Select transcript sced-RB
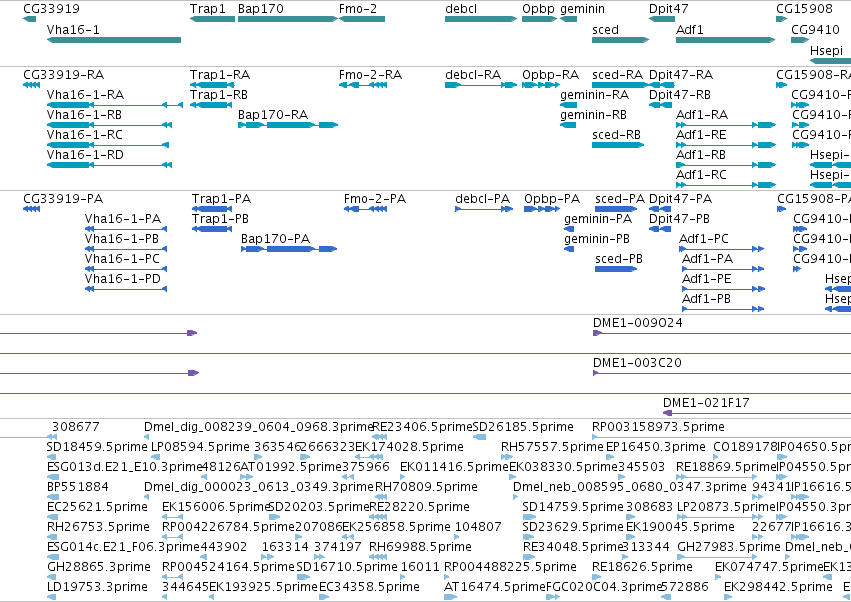The width and height of the screenshot is (851, 602). (618, 145)
